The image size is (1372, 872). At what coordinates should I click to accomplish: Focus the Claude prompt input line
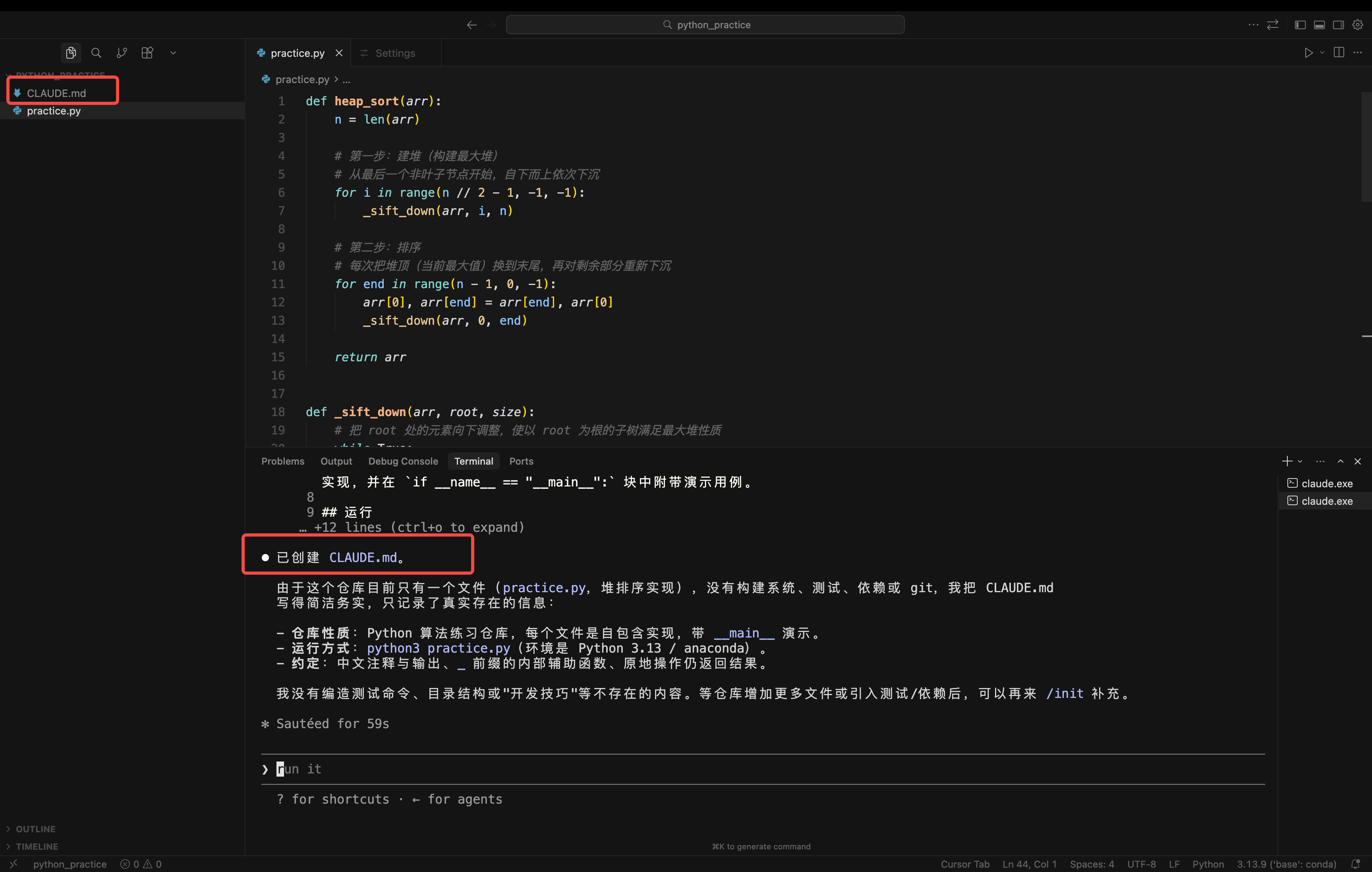tap(763, 769)
